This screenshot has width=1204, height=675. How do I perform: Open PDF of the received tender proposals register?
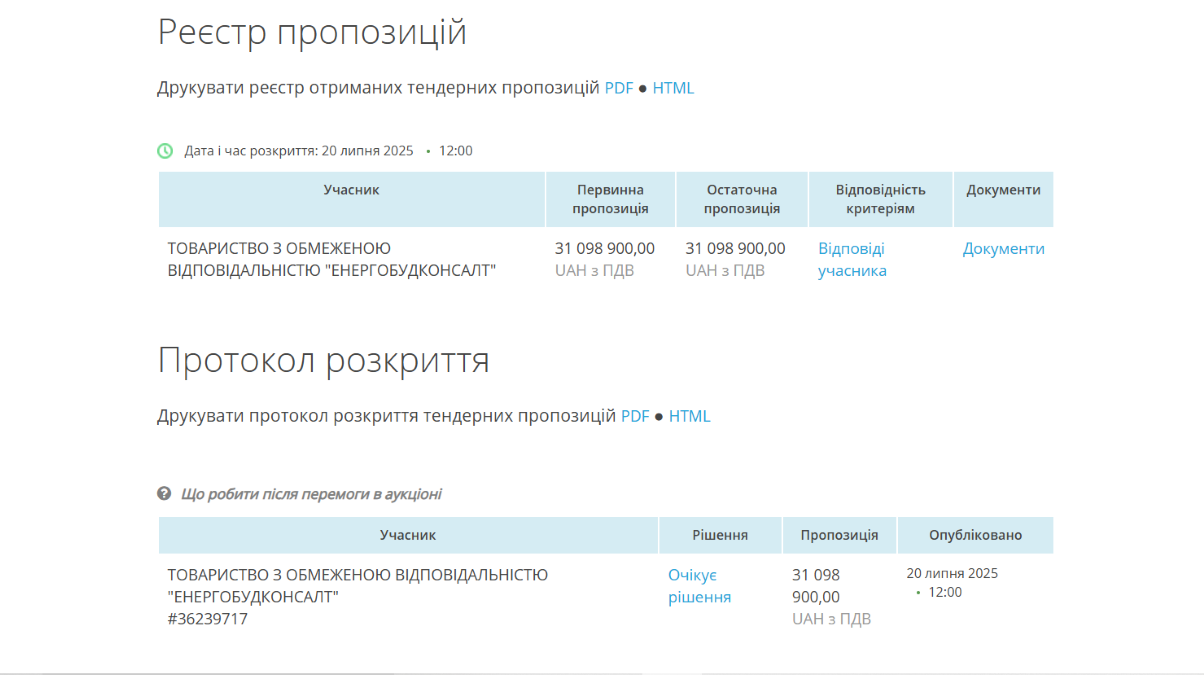tap(618, 88)
